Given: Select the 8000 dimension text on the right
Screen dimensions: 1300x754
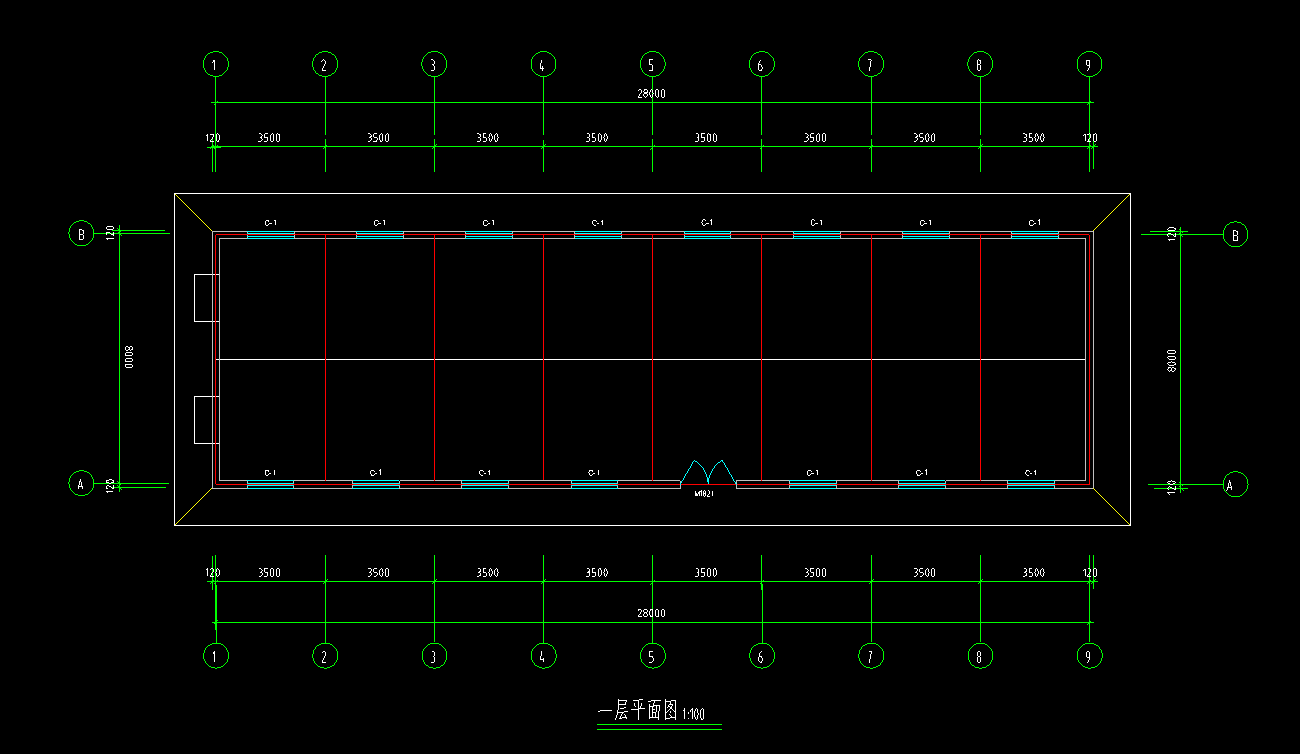Looking at the screenshot, I should (1171, 360).
